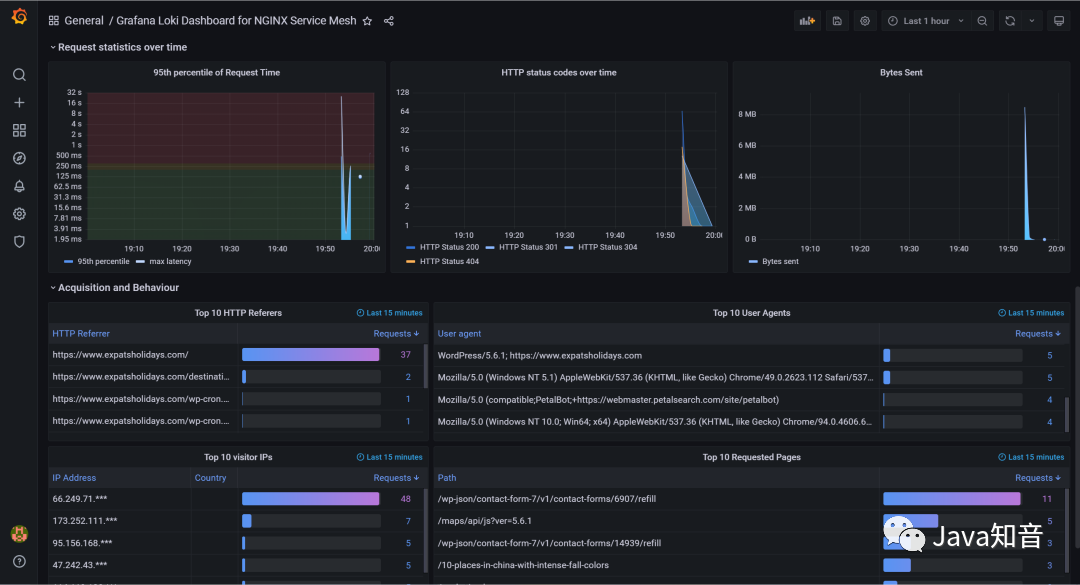The height and width of the screenshot is (585, 1080).
Task: Open Top 10 HTTP Referers panel menu
Action: pyautogui.click(x=238, y=313)
